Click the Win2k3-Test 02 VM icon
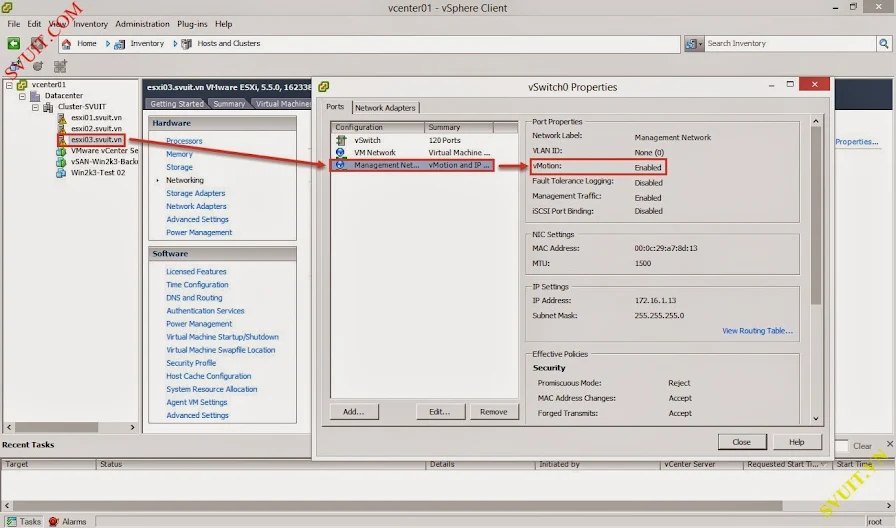 tap(61, 173)
